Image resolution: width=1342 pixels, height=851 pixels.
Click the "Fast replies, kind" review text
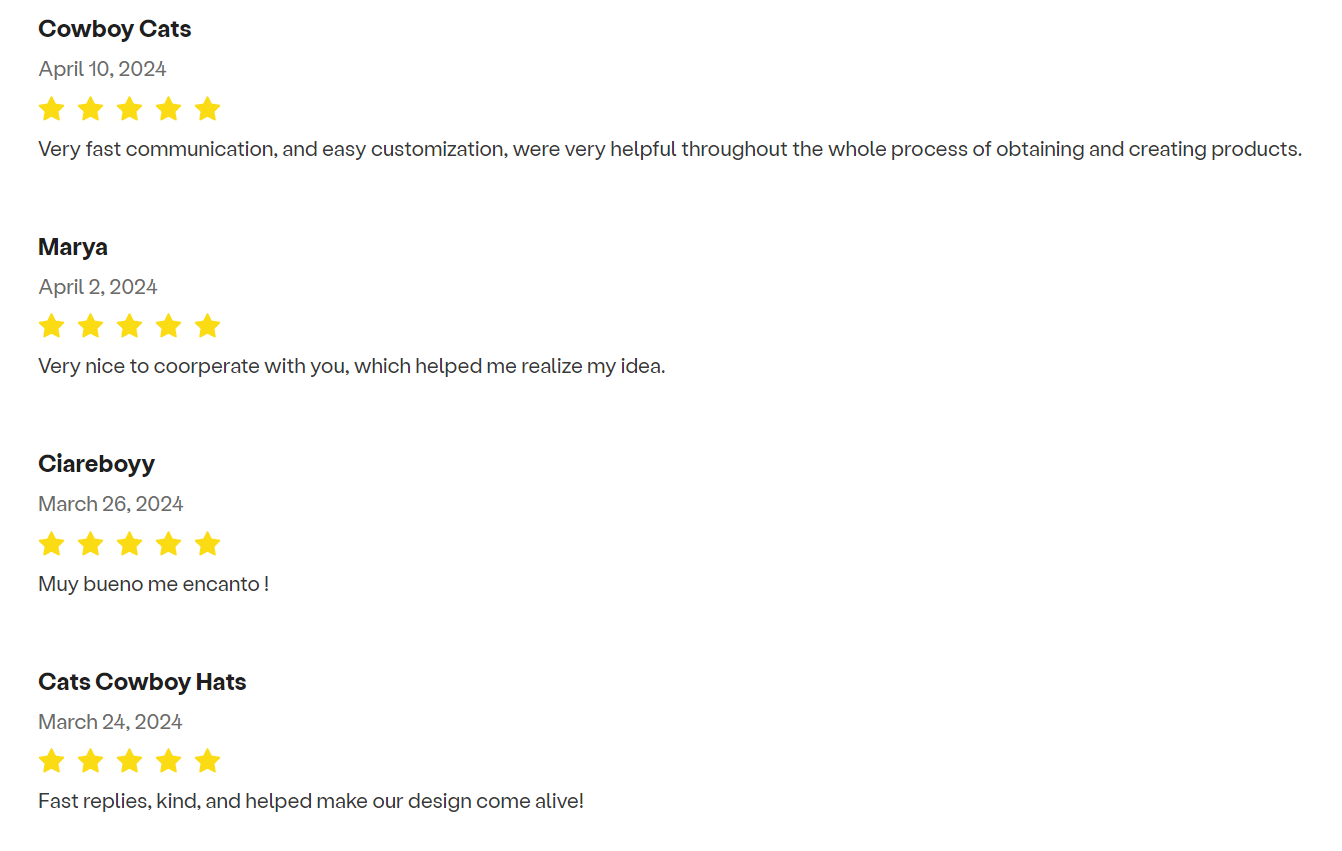pos(311,801)
